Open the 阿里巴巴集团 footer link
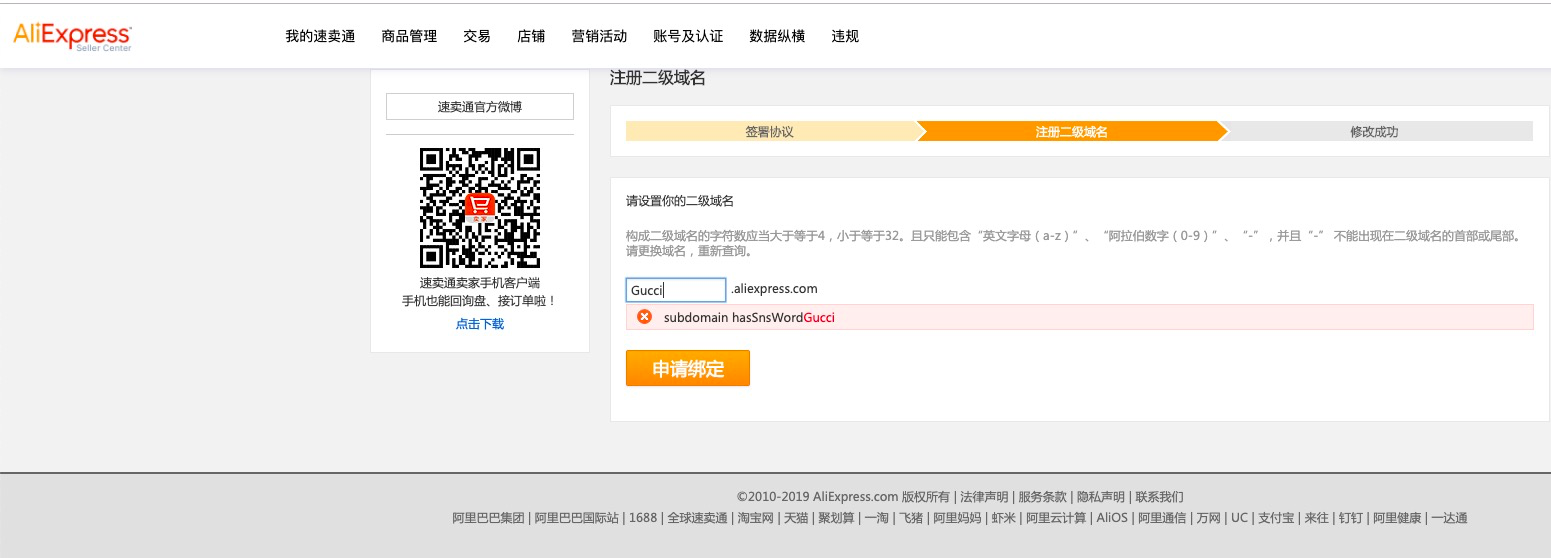This screenshot has height=558, width=1551. (488, 518)
